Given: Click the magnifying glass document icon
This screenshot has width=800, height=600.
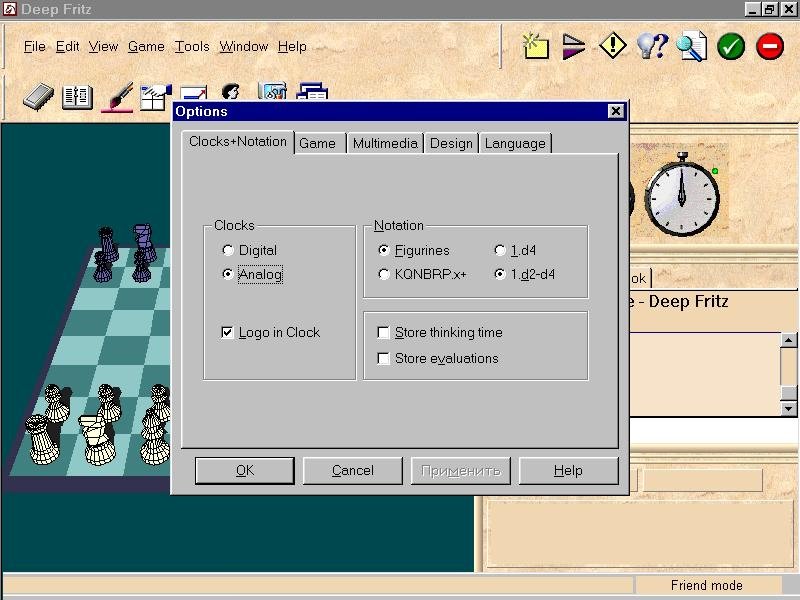Looking at the screenshot, I should (x=691, y=46).
